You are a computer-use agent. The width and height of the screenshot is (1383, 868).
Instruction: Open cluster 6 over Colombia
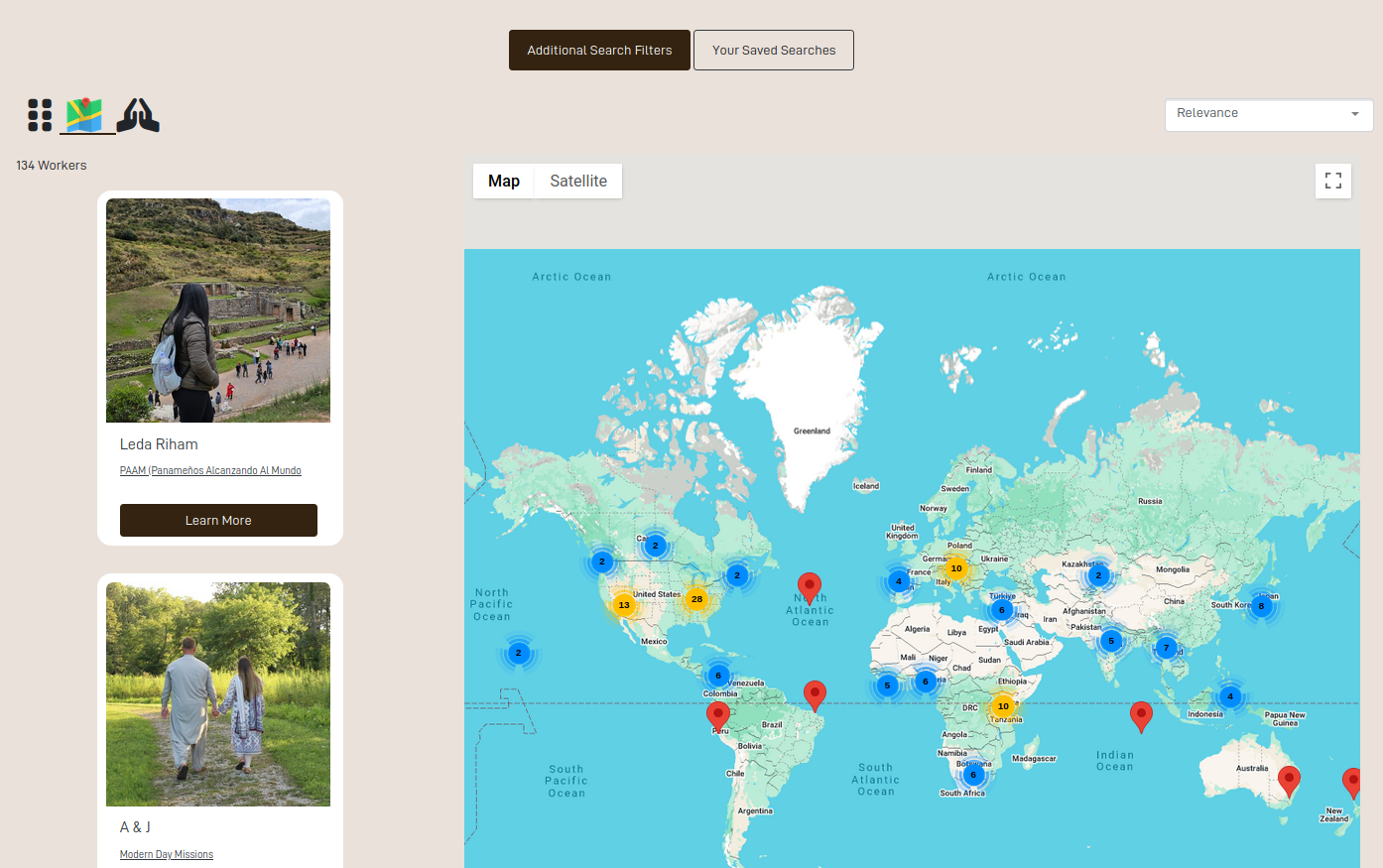click(x=718, y=676)
